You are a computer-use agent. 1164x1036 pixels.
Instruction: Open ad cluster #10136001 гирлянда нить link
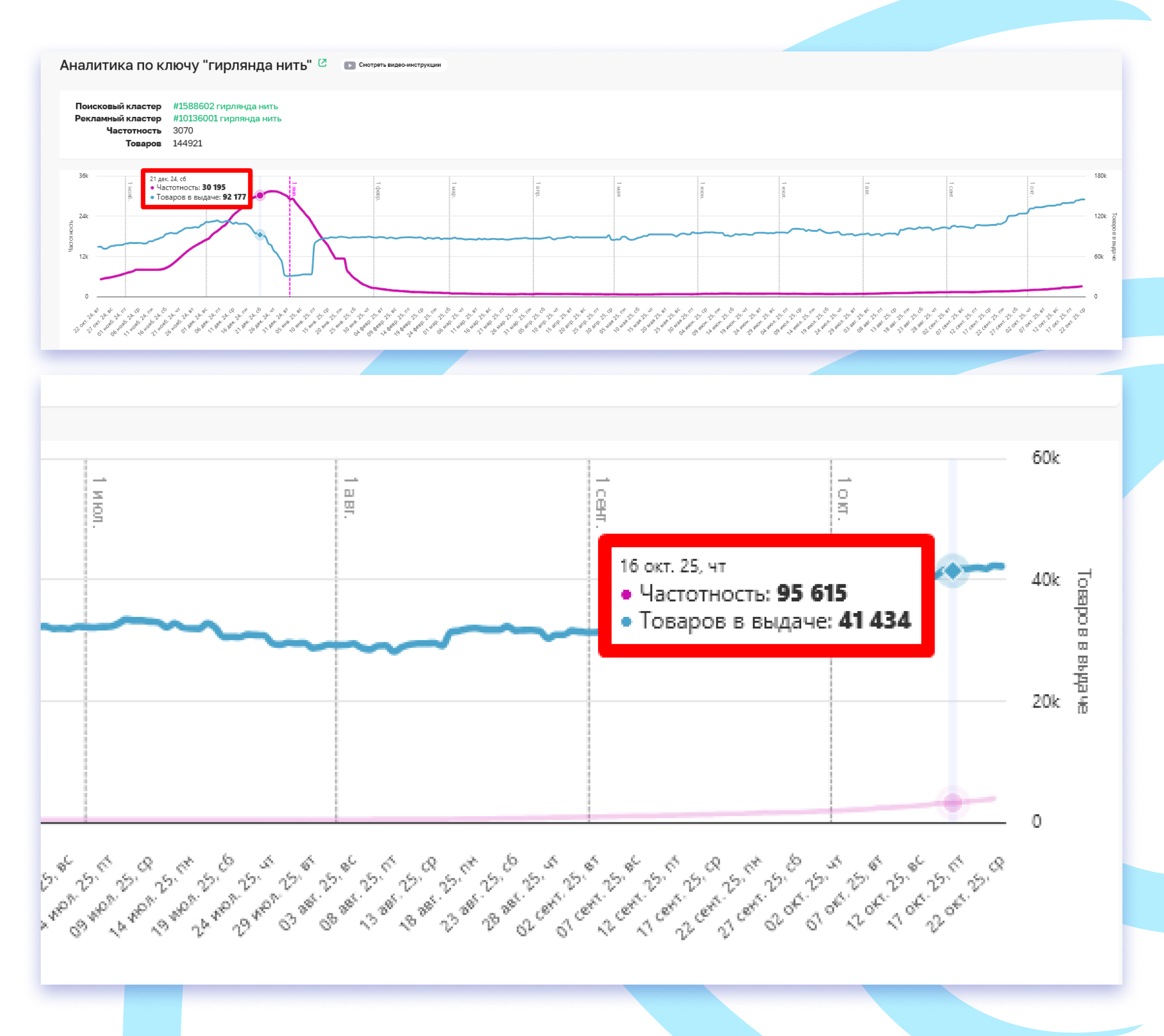(226, 118)
